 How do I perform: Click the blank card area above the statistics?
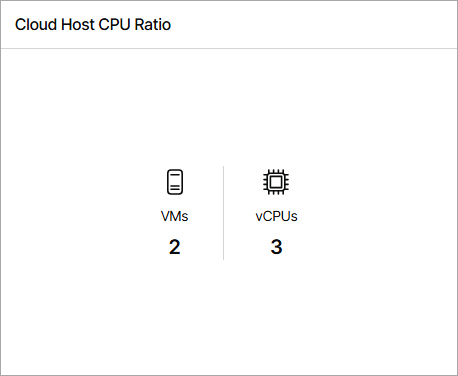[x=229, y=107]
